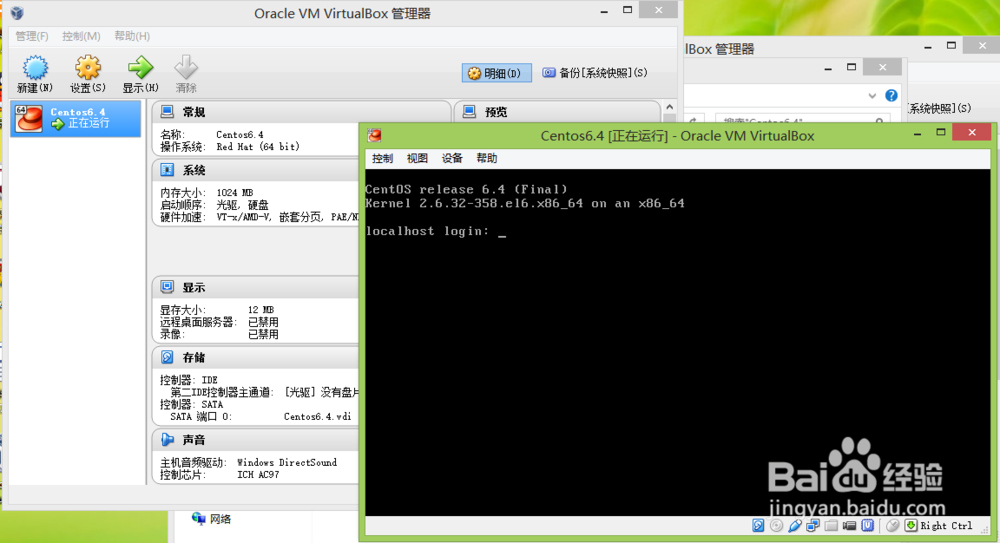Click the '12 MB' video memory value
This screenshot has width=1000, height=543.
pyautogui.click(x=261, y=310)
